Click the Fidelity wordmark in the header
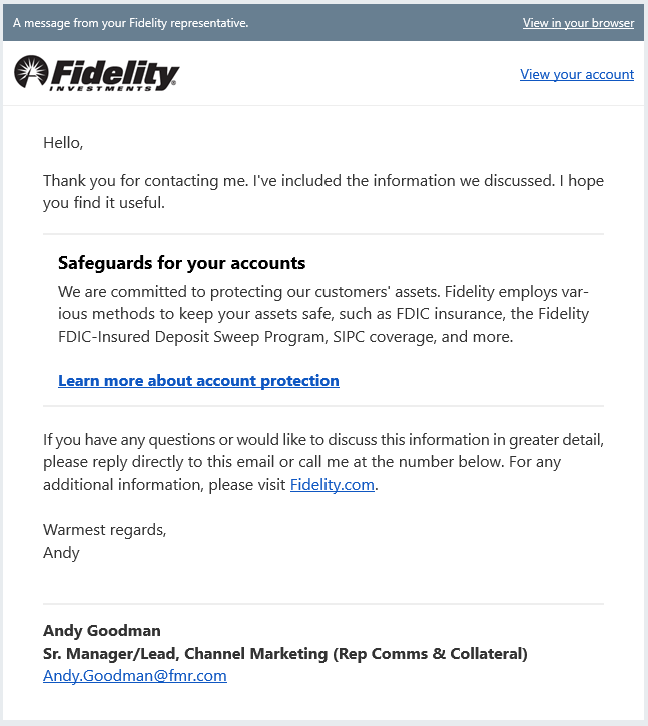This screenshot has width=648, height=726. 115,71
